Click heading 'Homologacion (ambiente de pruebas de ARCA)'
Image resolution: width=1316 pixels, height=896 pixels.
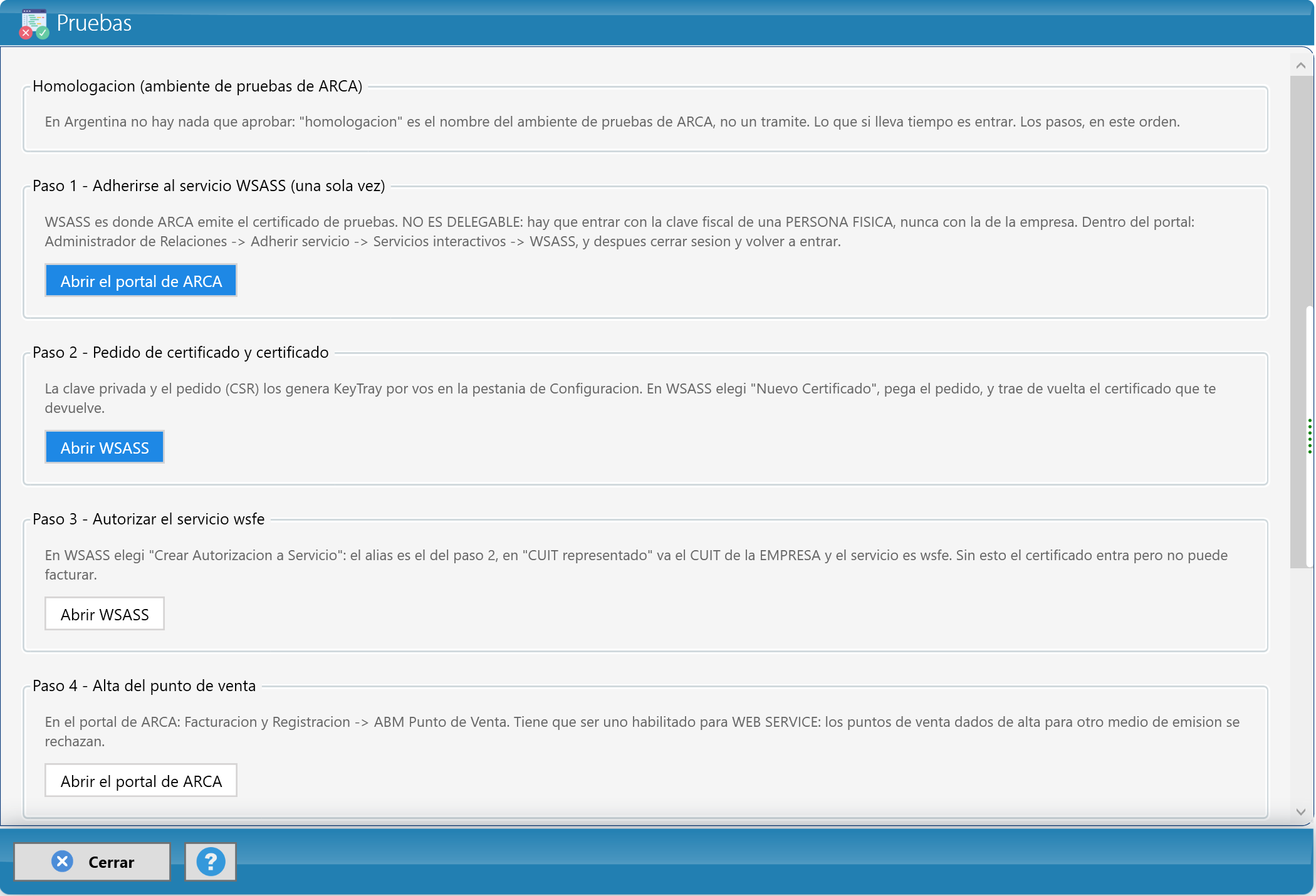[x=197, y=86]
